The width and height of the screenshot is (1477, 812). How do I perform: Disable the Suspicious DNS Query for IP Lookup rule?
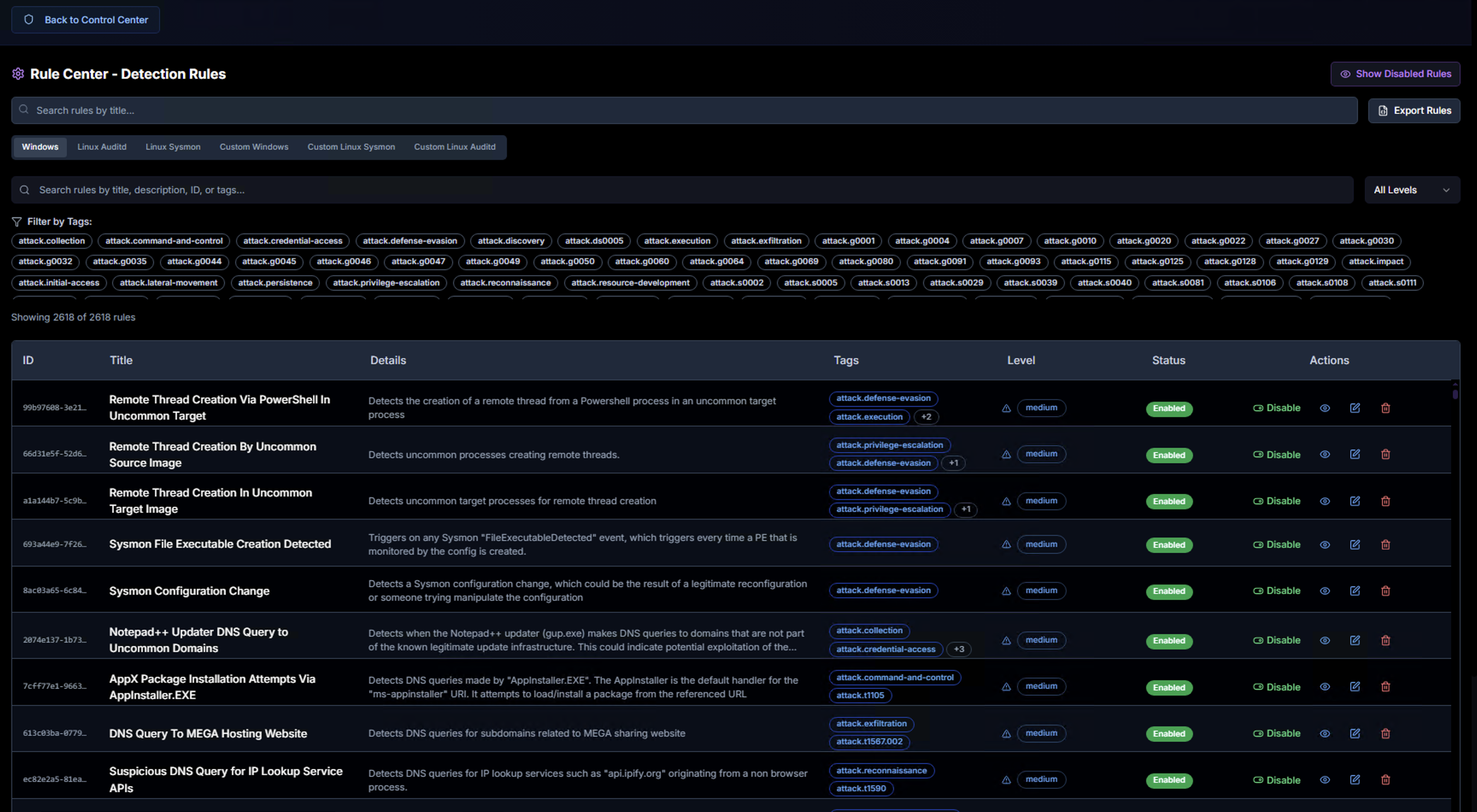tap(1276, 780)
